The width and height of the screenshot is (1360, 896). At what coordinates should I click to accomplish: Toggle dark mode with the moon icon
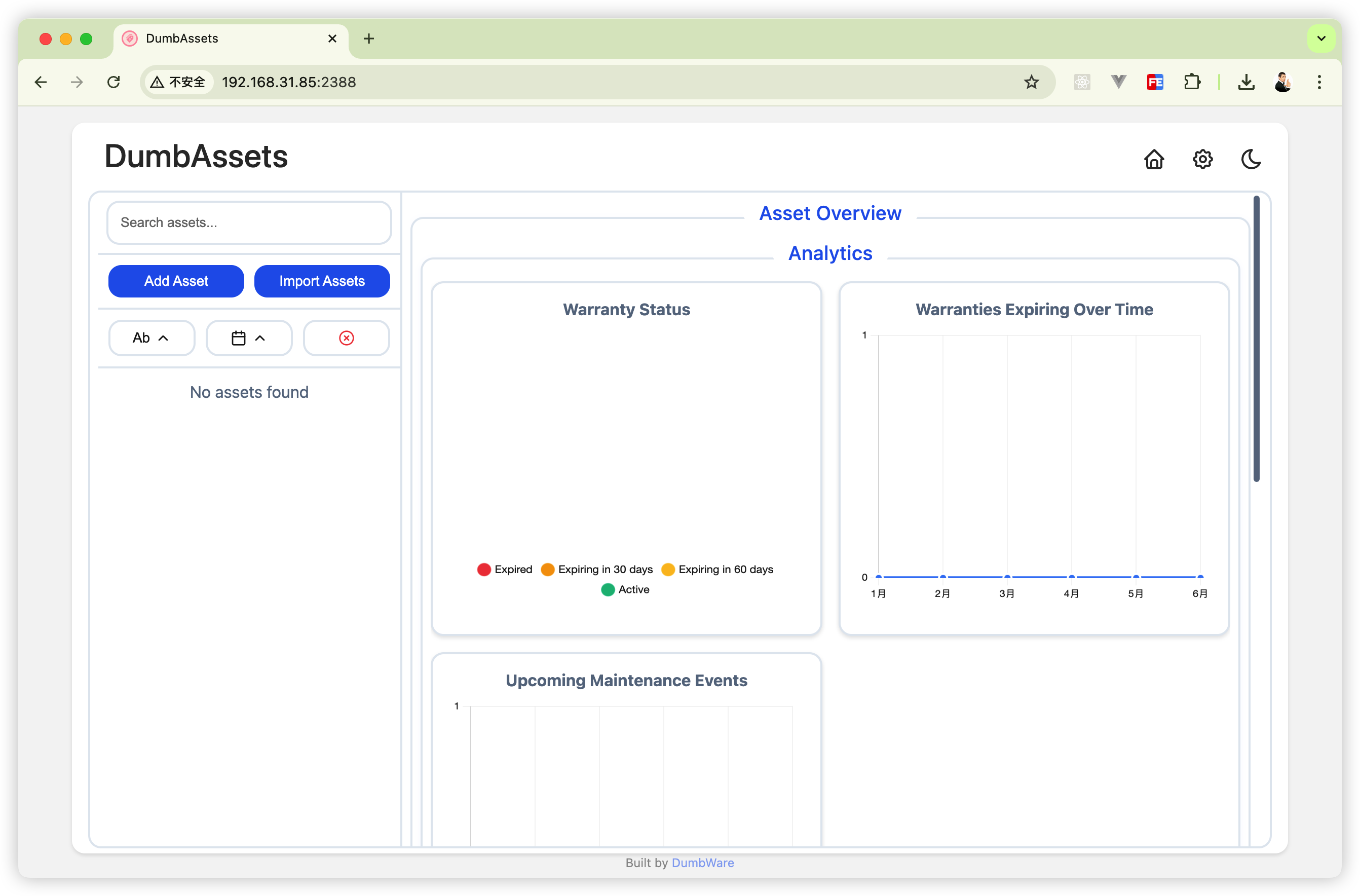point(1251,159)
